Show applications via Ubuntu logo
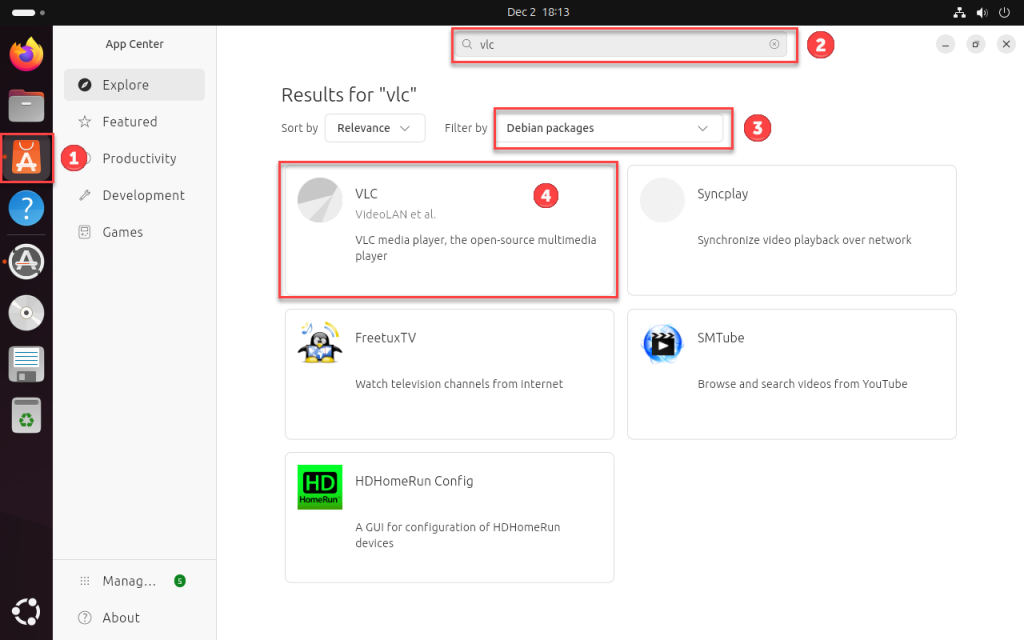 (26, 612)
